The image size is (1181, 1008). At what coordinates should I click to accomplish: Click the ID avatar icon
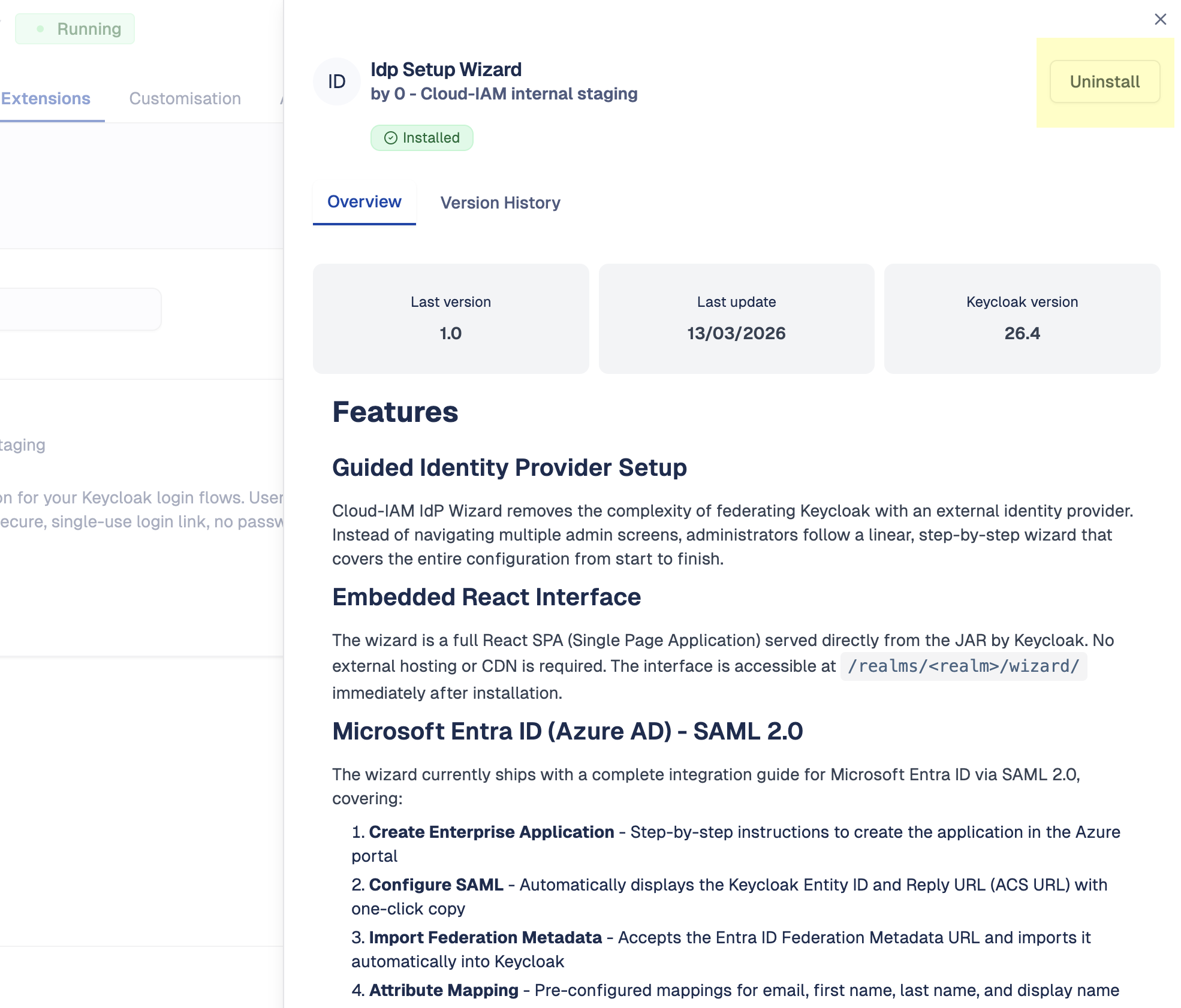pos(337,82)
